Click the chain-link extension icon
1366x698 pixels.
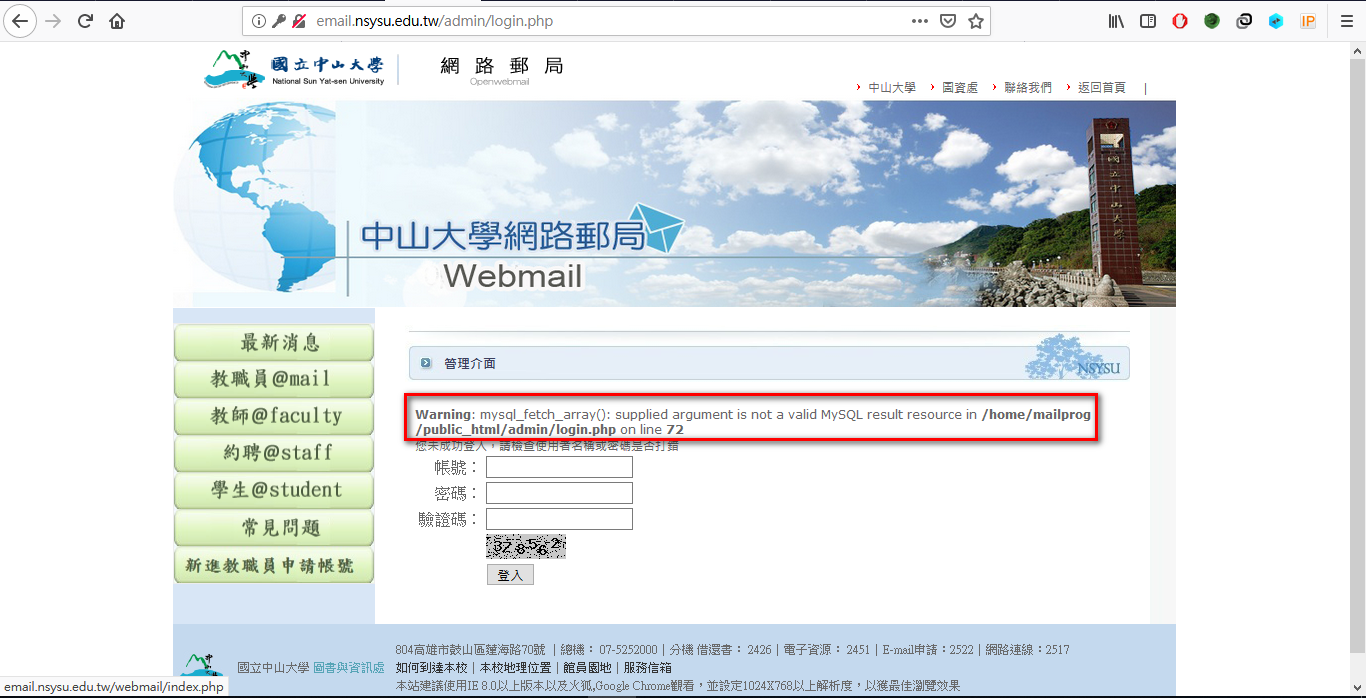click(1244, 21)
